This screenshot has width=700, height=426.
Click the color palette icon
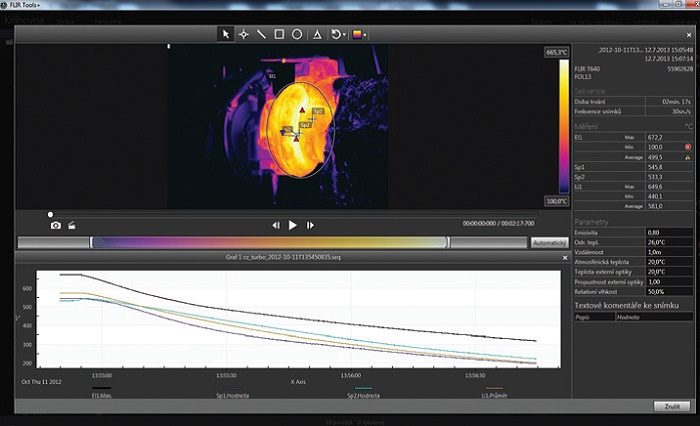point(357,34)
